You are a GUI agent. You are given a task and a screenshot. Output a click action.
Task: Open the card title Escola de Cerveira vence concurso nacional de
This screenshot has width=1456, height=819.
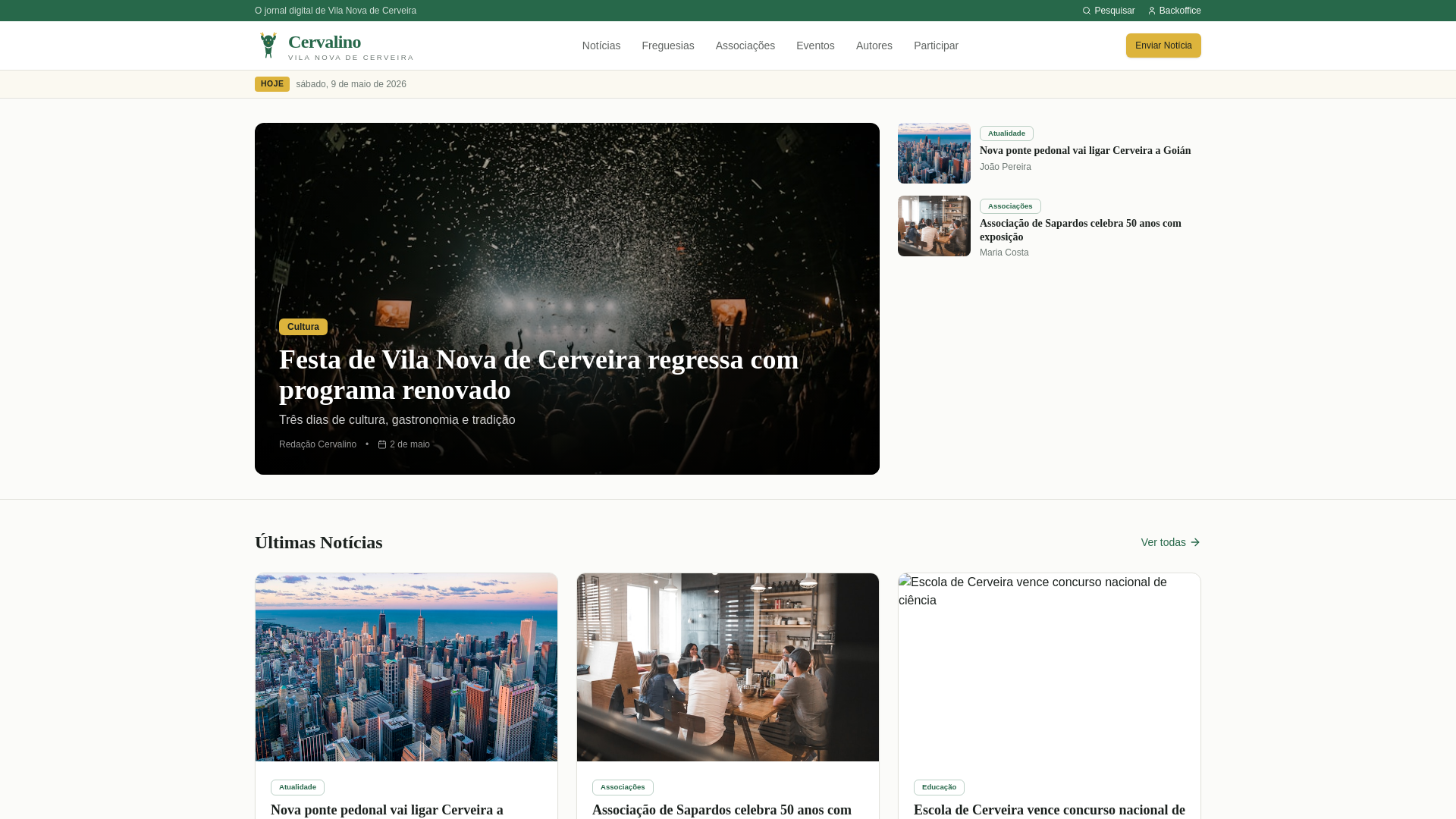pyautogui.click(x=1050, y=810)
